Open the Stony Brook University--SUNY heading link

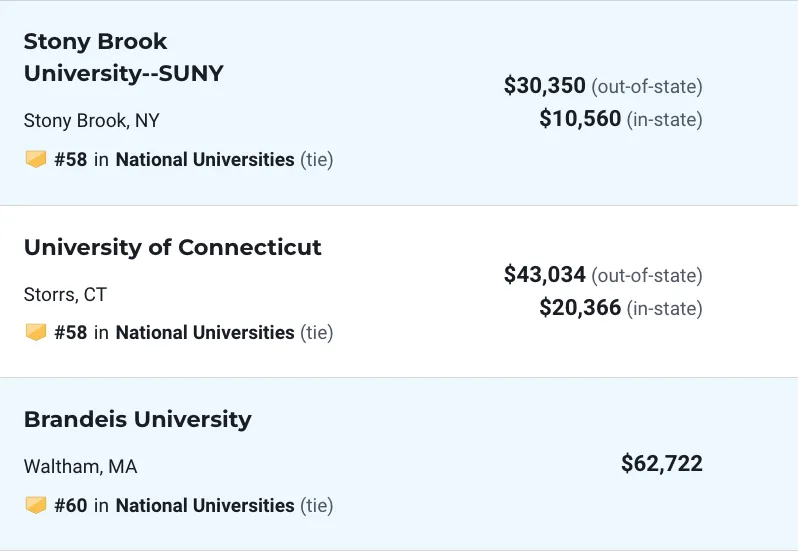coord(124,57)
